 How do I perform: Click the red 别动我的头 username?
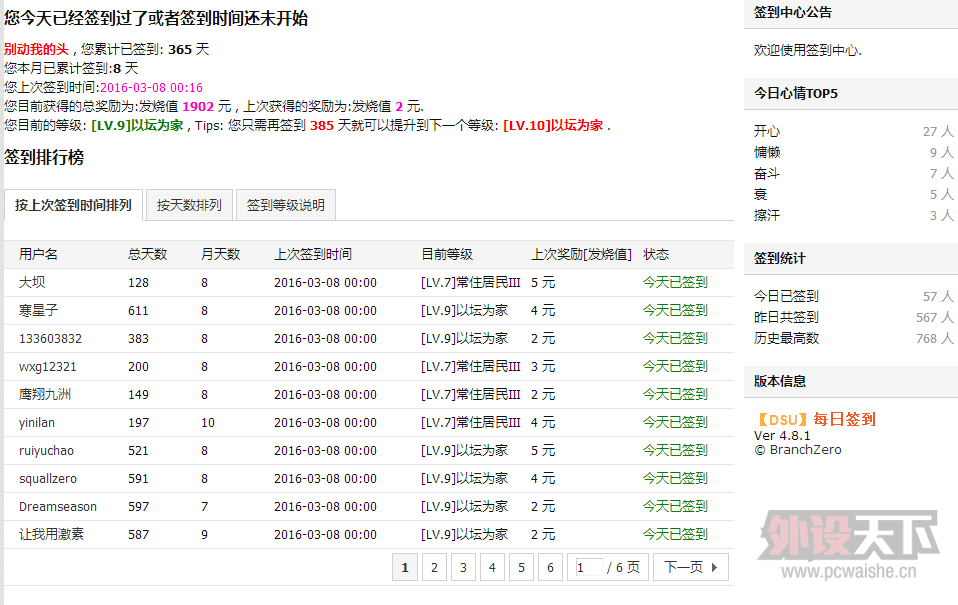pyautogui.click(x=36, y=49)
